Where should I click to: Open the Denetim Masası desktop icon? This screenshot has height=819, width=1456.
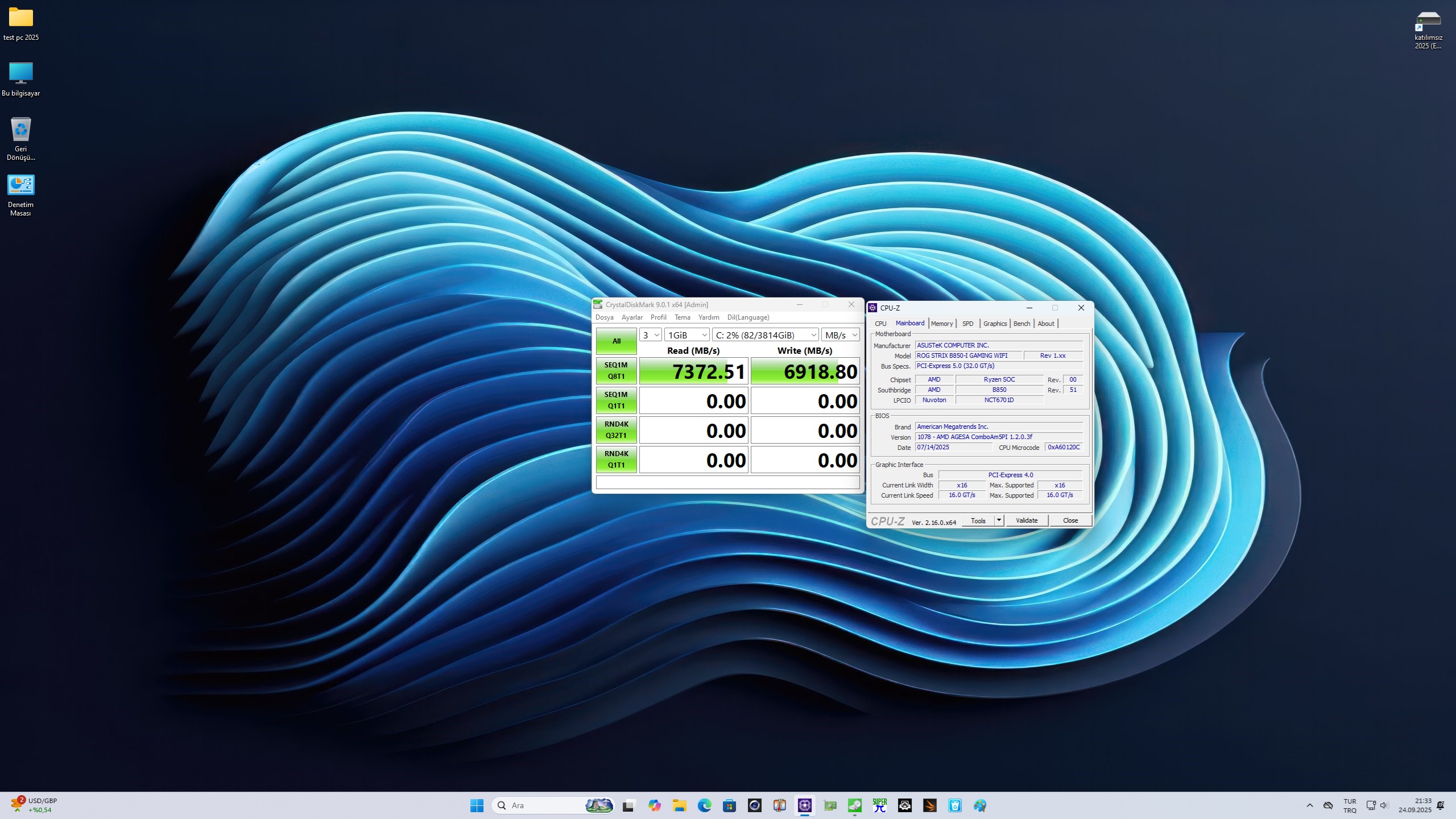21,195
